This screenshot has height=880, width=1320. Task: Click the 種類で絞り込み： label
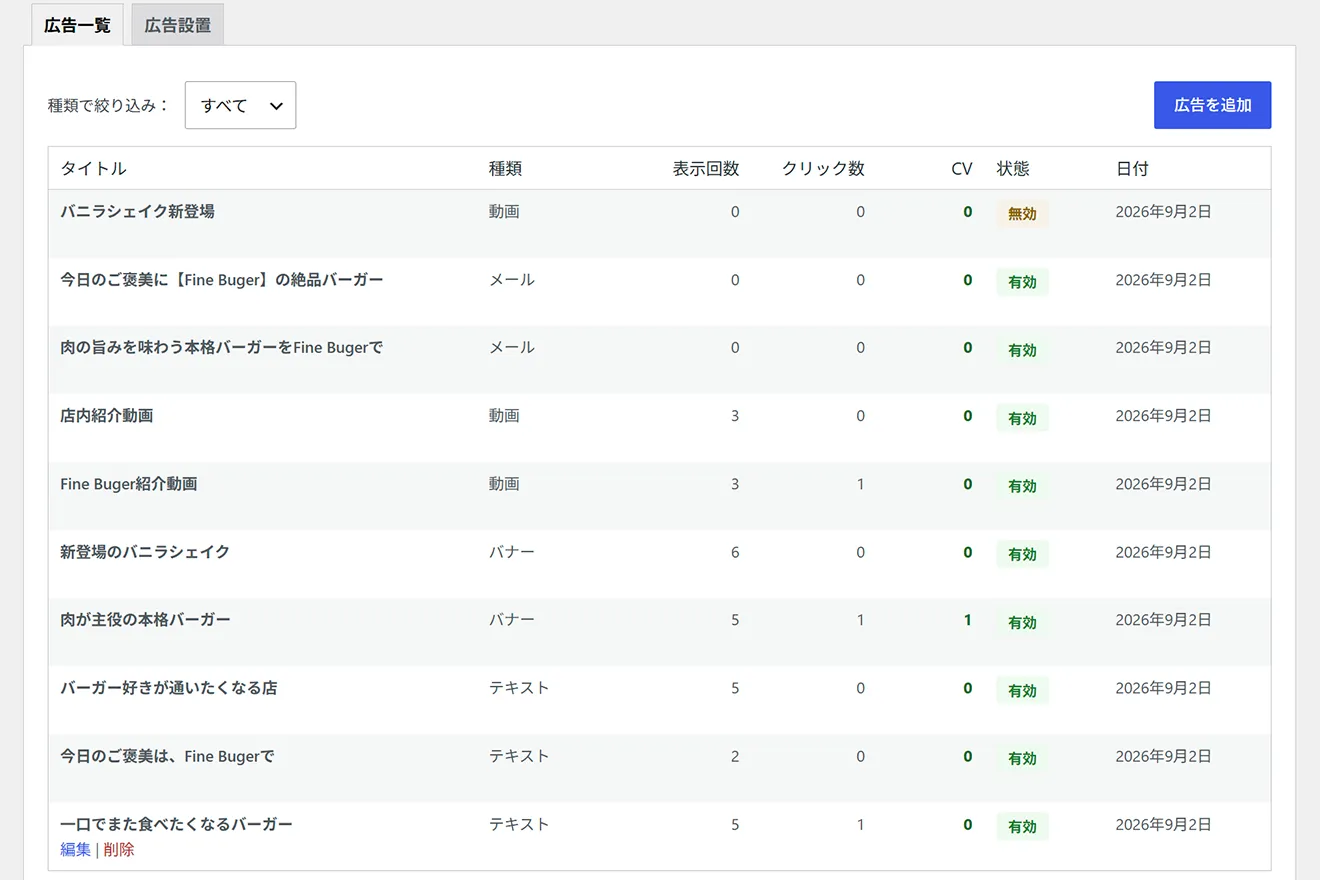tap(109, 105)
